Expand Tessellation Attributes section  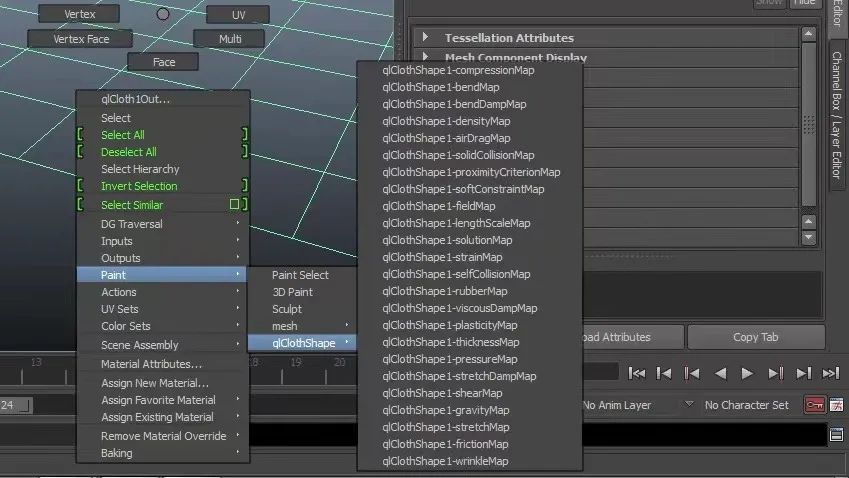click(425, 37)
